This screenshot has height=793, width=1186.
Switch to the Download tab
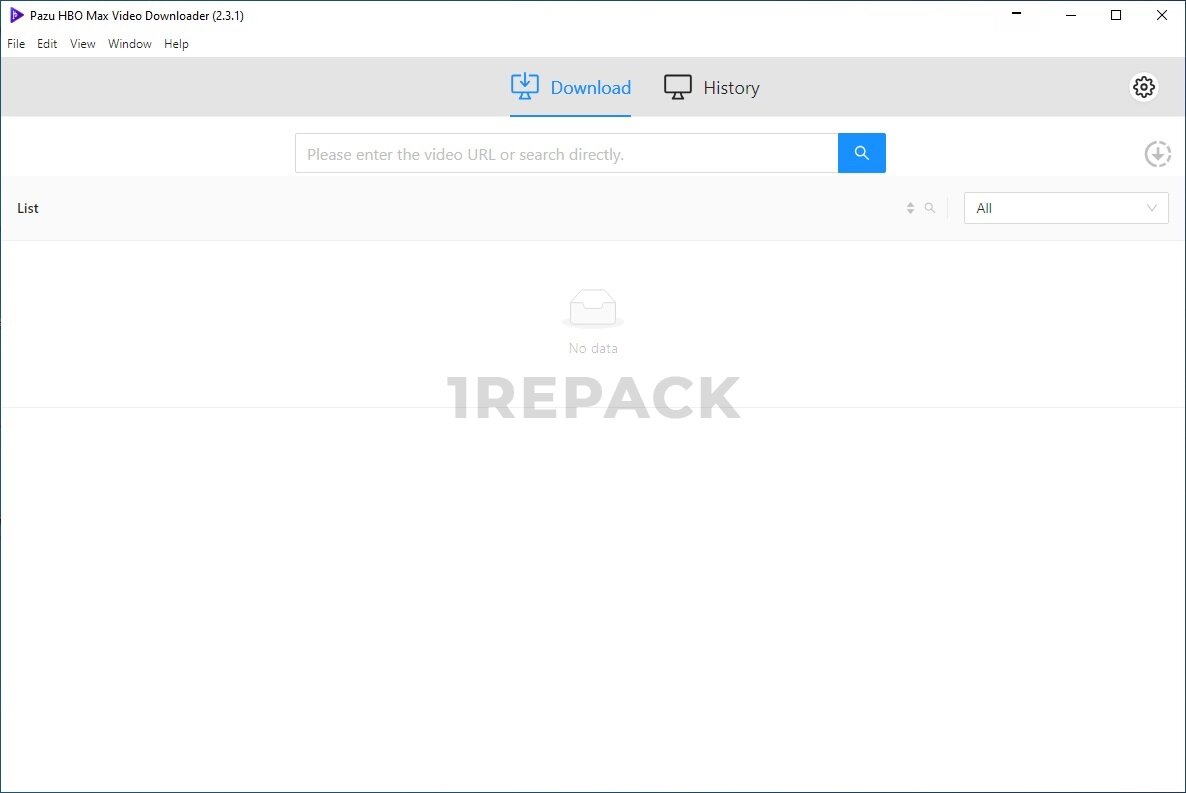[570, 88]
